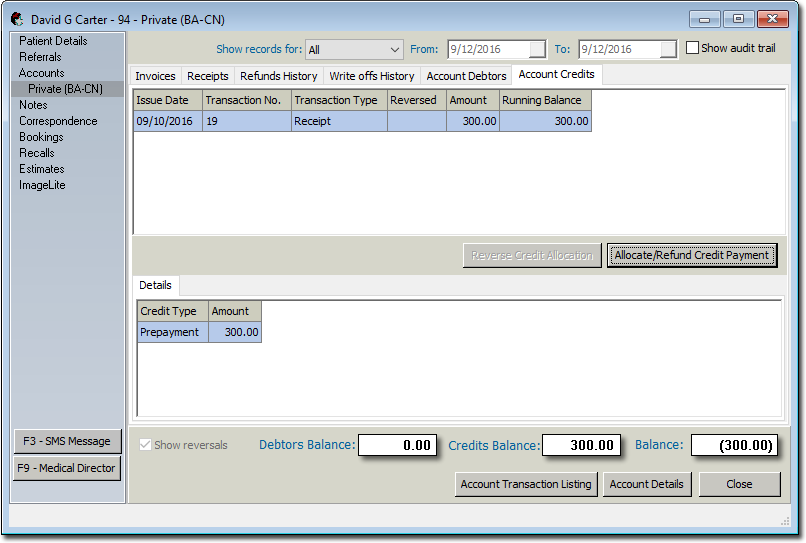Screen dimensions: 806x543
Task: Open ImageLite from the sidebar
Action: coord(42,185)
